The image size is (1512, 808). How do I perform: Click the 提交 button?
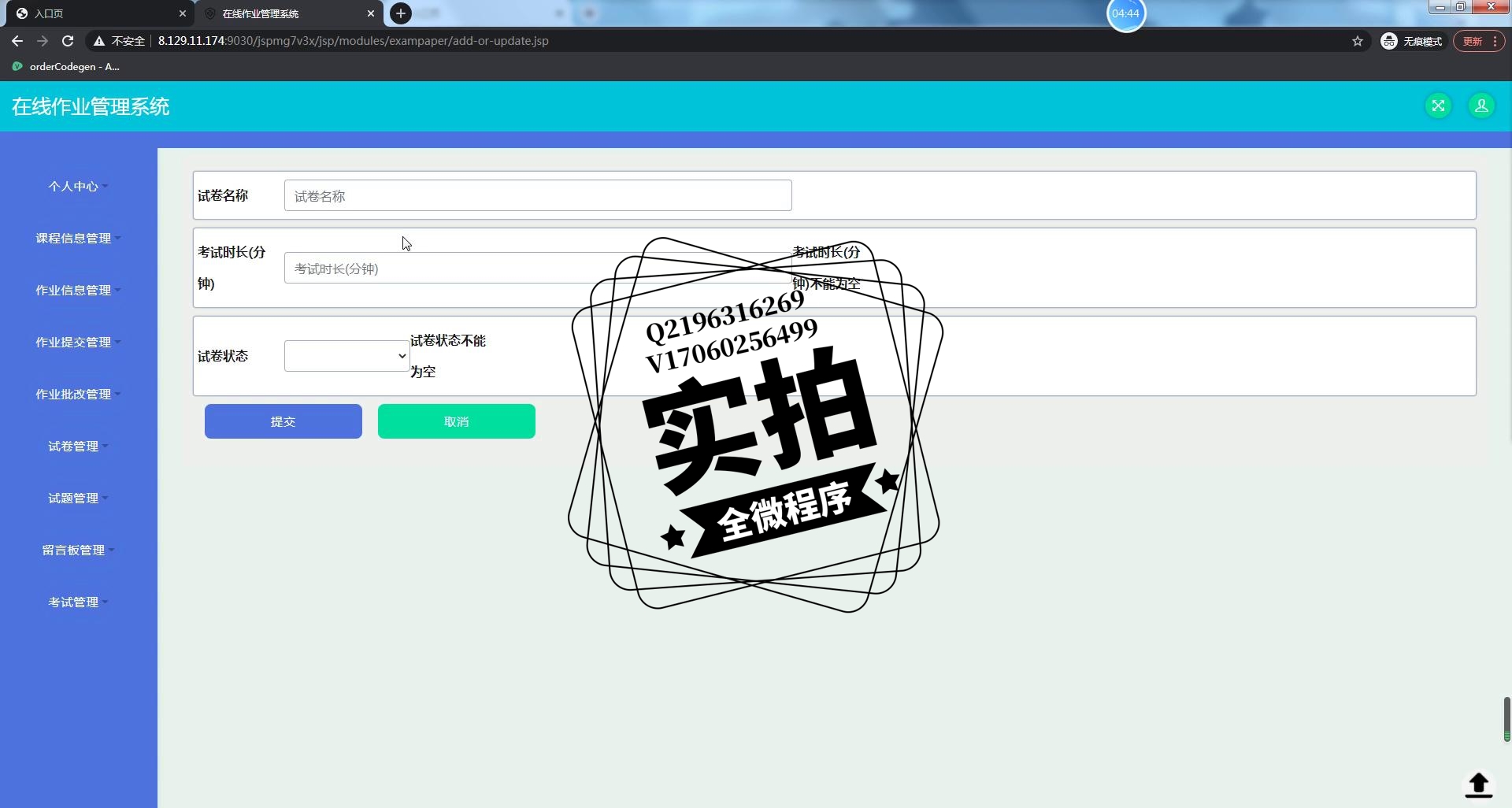pos(283,421)
